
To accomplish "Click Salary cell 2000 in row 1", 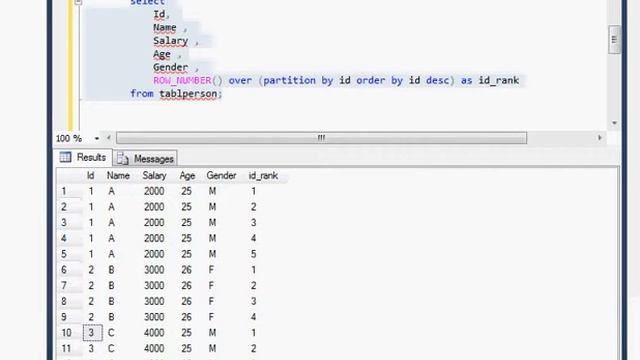I will [x=154, y=191].
